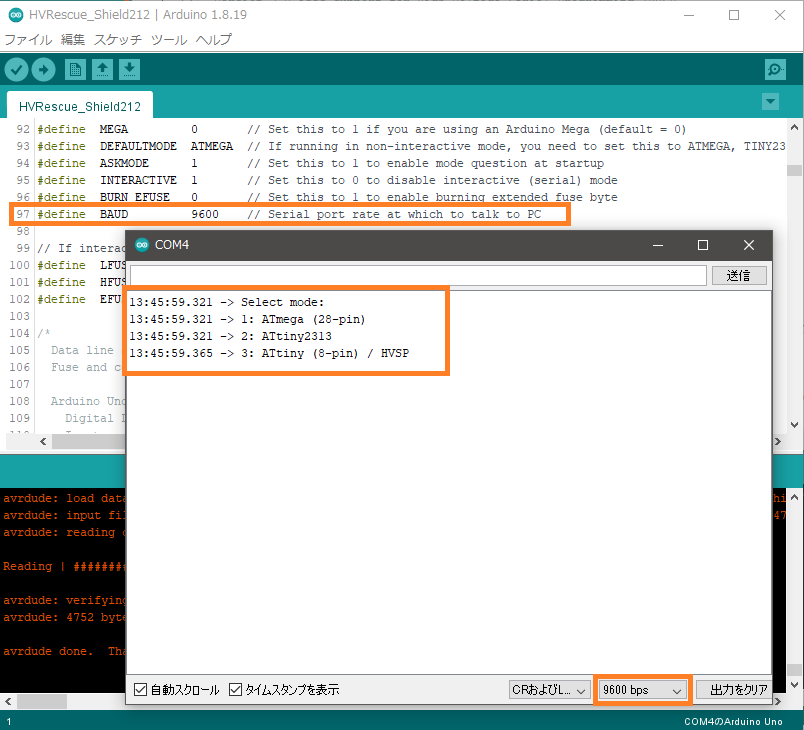
Task: Click the editor horizontal scroll right arrow
Action: coord(778,441)
